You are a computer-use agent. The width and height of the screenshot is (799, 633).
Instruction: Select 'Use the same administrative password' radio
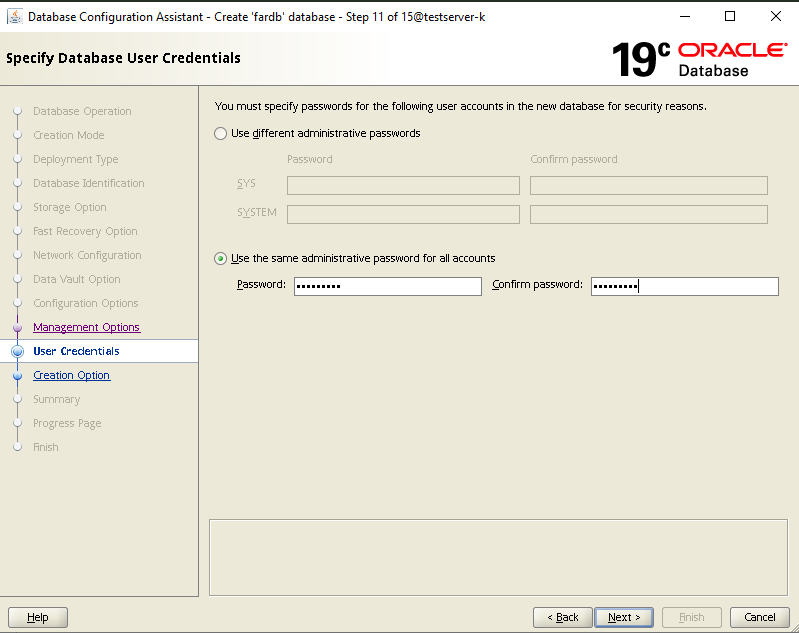[x=220, y=258]
